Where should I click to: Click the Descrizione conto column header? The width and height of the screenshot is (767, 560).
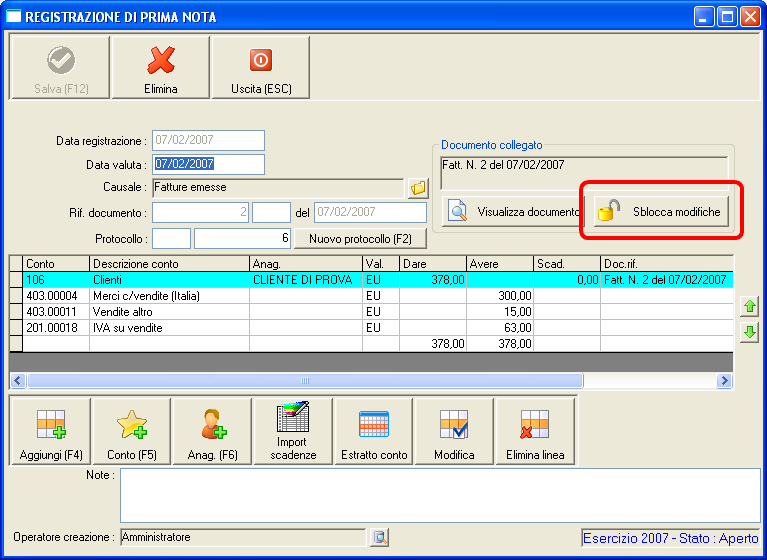pyautogui.click(x=170, y=264)
